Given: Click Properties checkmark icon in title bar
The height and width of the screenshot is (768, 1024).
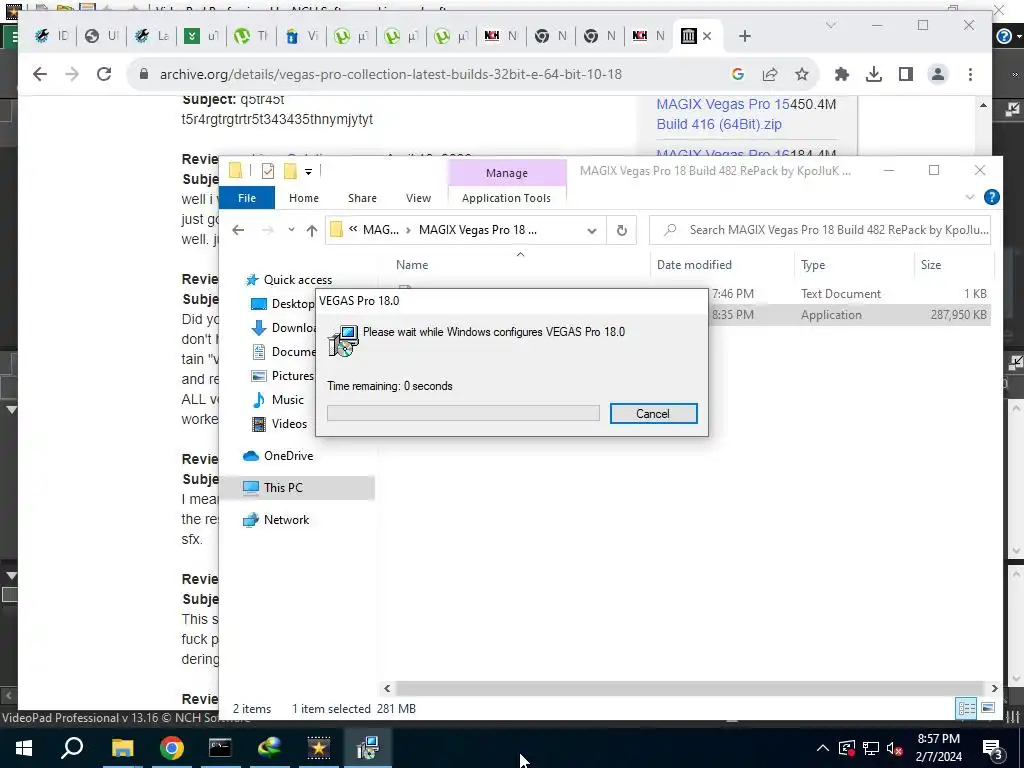Looking at the screenshot, I should [x=267, y=171].
